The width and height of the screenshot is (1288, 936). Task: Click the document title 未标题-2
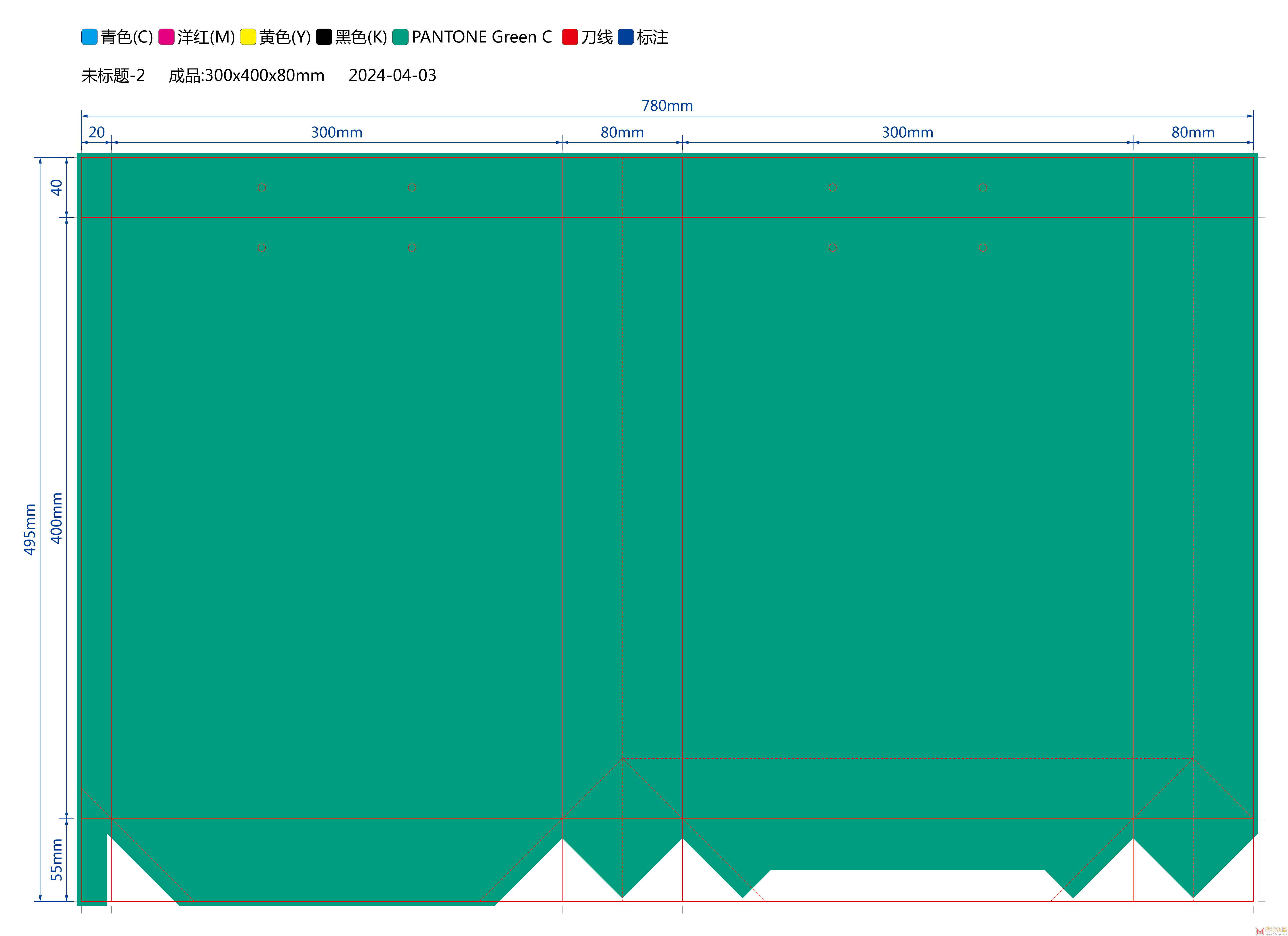[113, 76]
